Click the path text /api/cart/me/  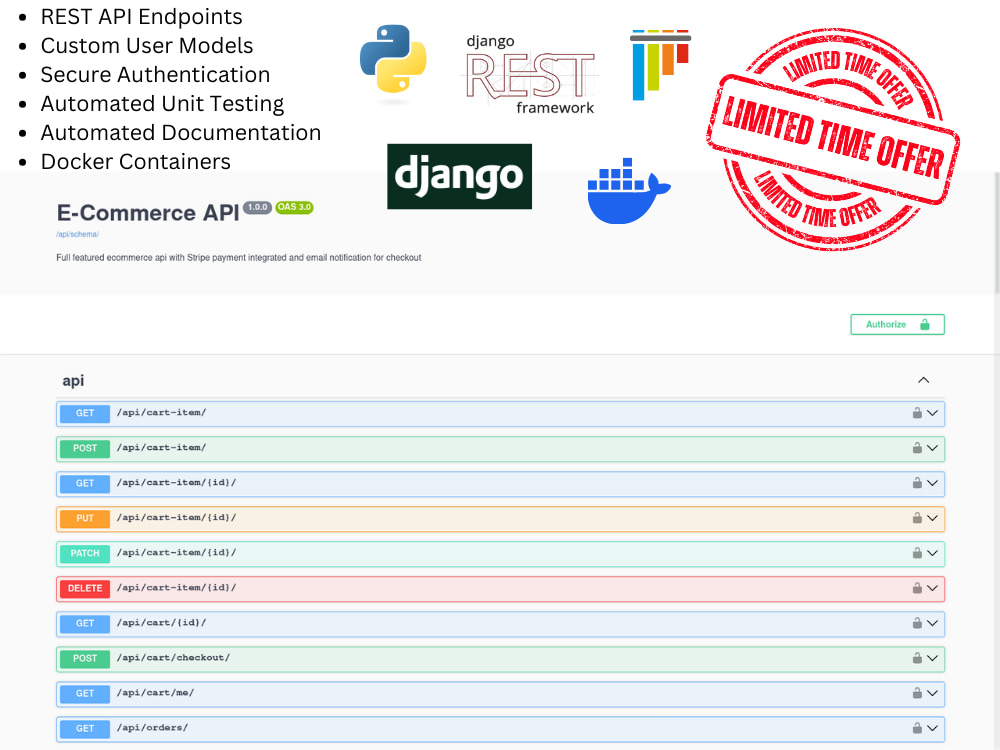[x=155, y=693]
